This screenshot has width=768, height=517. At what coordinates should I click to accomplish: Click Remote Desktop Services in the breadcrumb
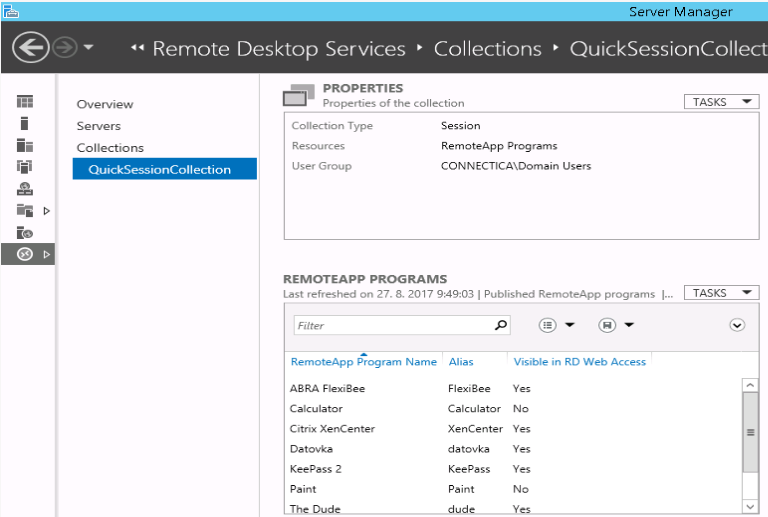pyautogui.click(x=279, y=48)
